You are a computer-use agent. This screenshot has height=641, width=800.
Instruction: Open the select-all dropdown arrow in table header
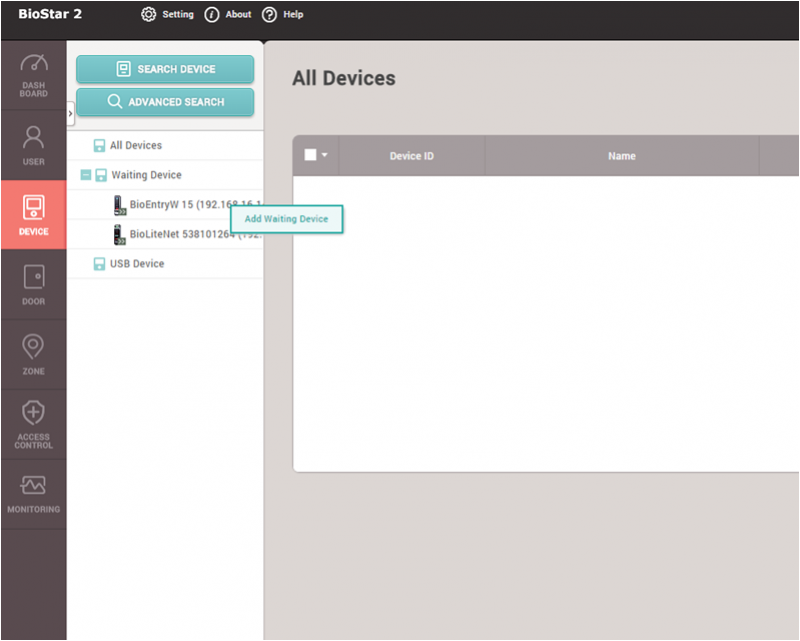(x=325, y=155)
